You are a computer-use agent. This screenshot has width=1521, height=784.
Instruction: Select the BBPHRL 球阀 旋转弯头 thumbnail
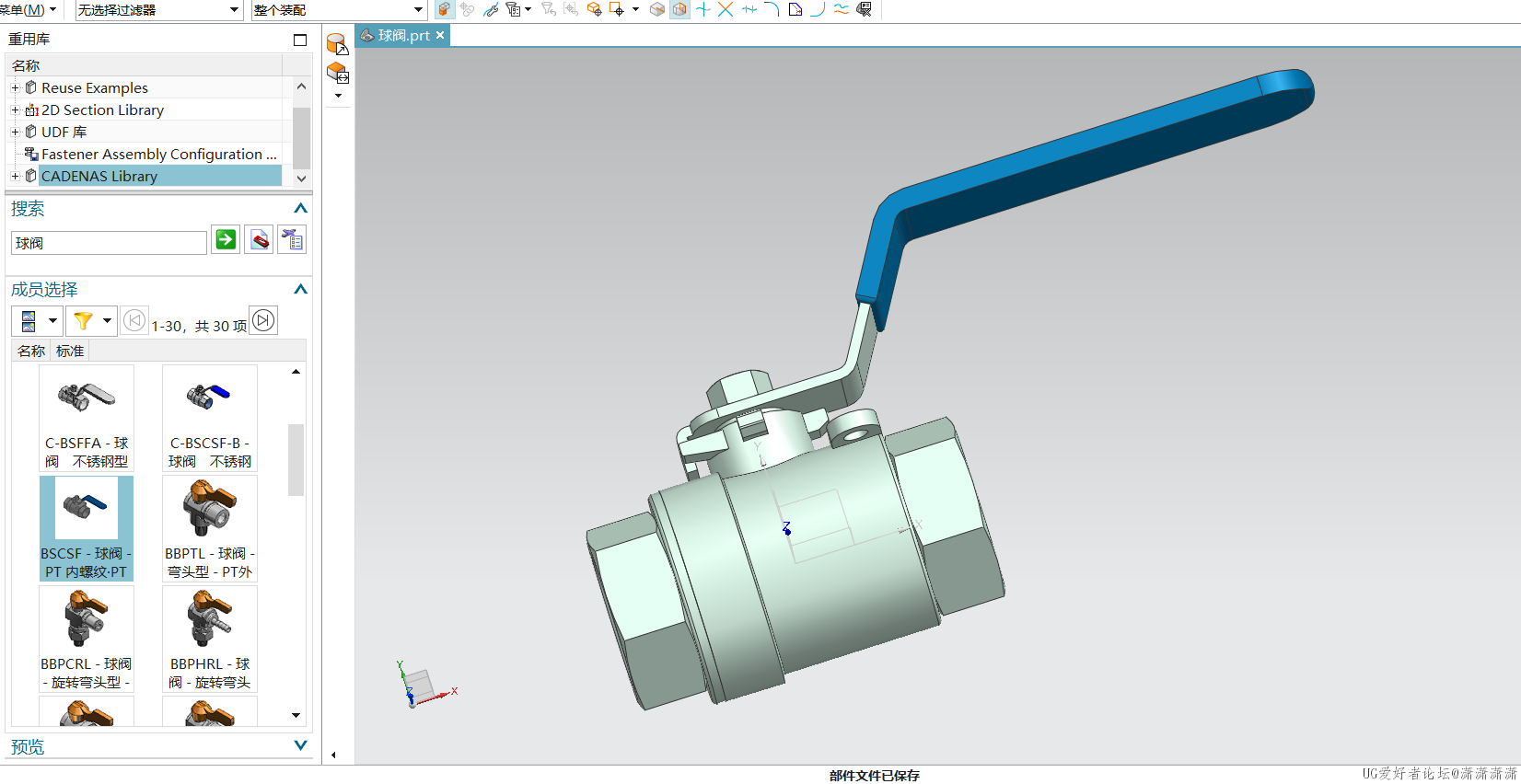[x=210, y=639]
